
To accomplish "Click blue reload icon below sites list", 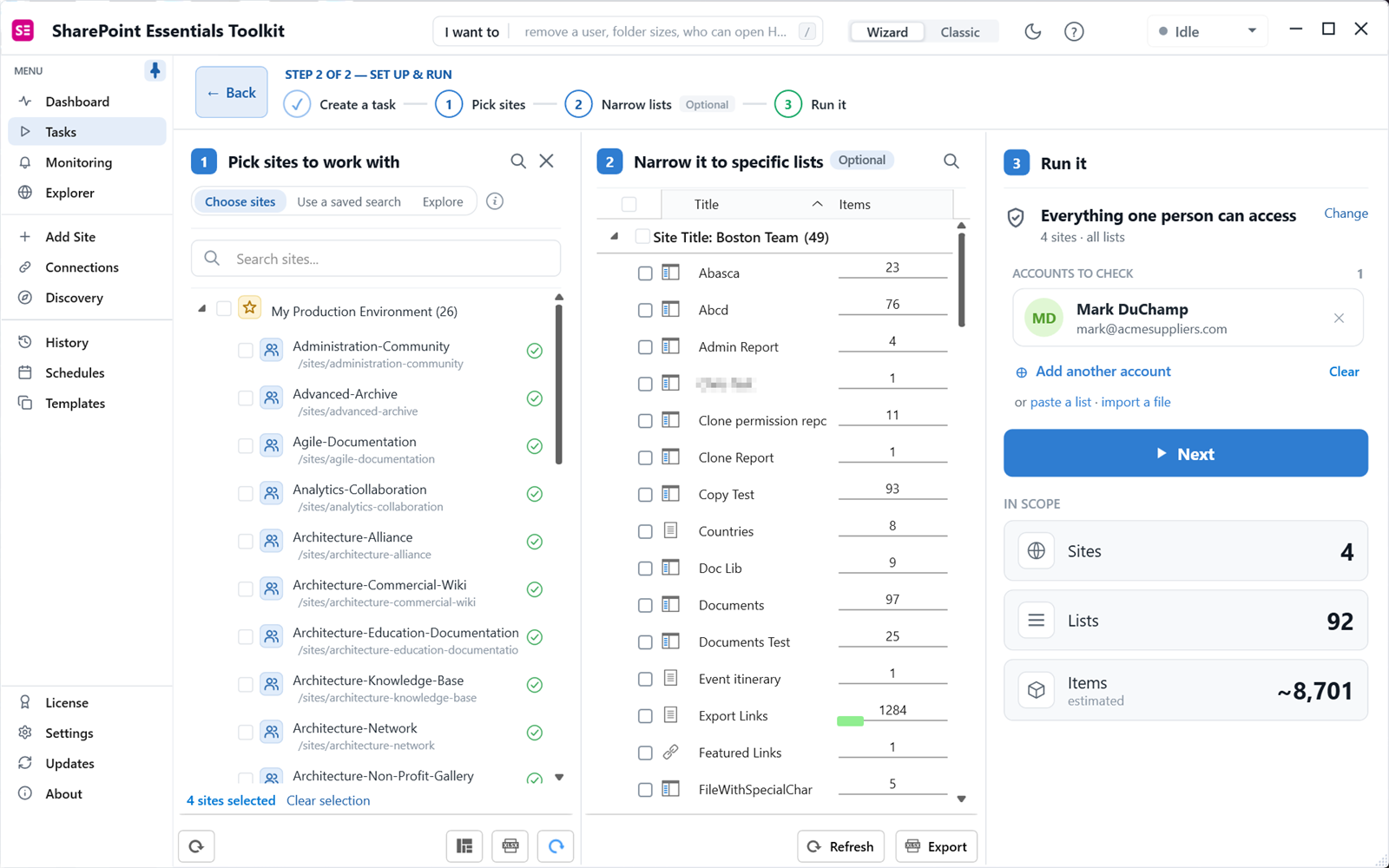I will [x=556, y=846].
